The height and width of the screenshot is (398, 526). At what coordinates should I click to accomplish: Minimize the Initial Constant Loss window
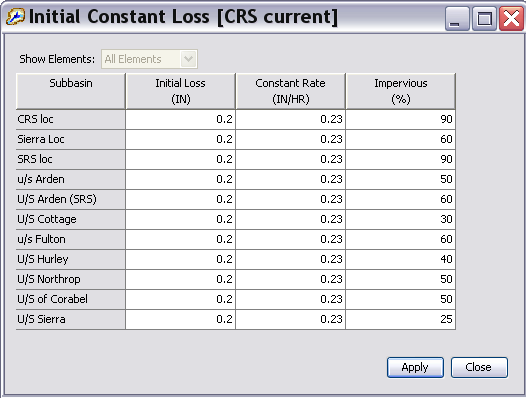pos(457,19)
